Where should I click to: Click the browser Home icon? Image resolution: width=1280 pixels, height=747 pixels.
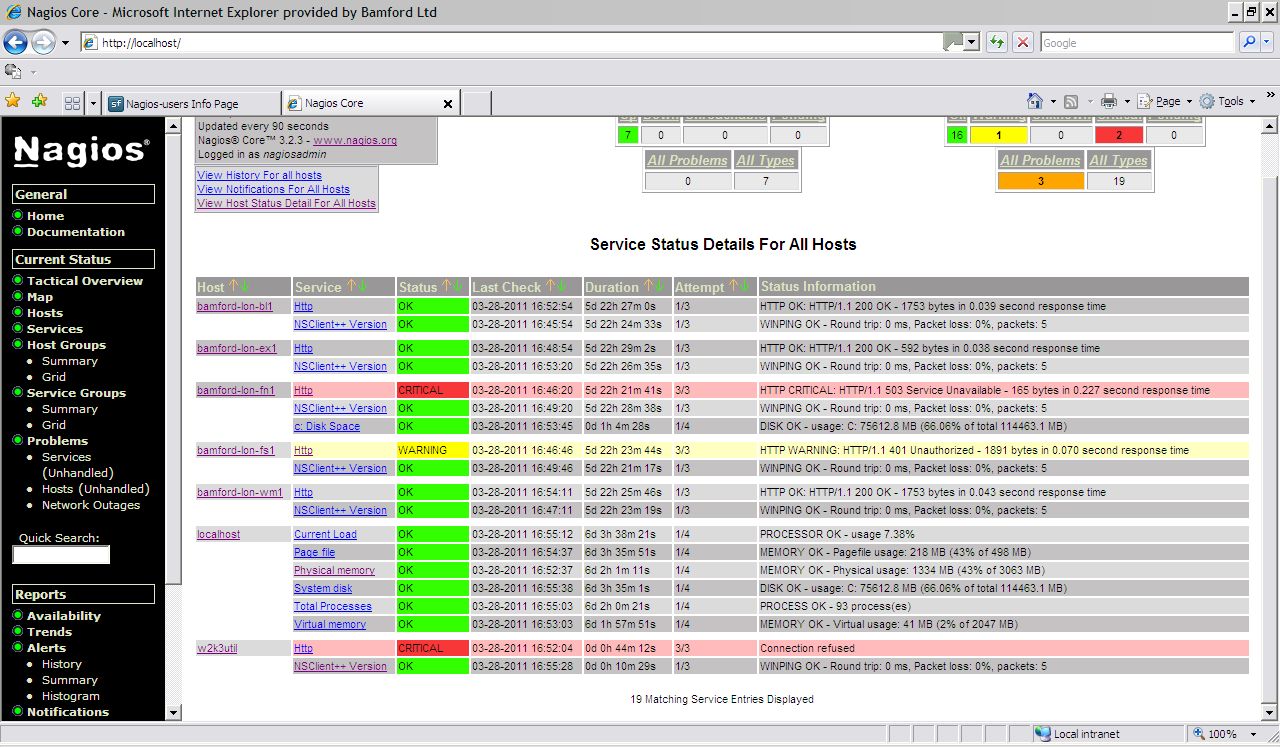coord(1036,101)
